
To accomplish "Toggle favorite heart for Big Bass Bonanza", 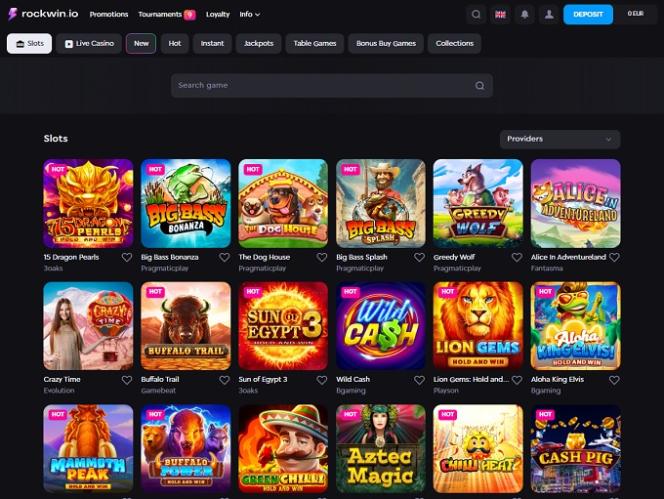I will (x=224, y=257).
